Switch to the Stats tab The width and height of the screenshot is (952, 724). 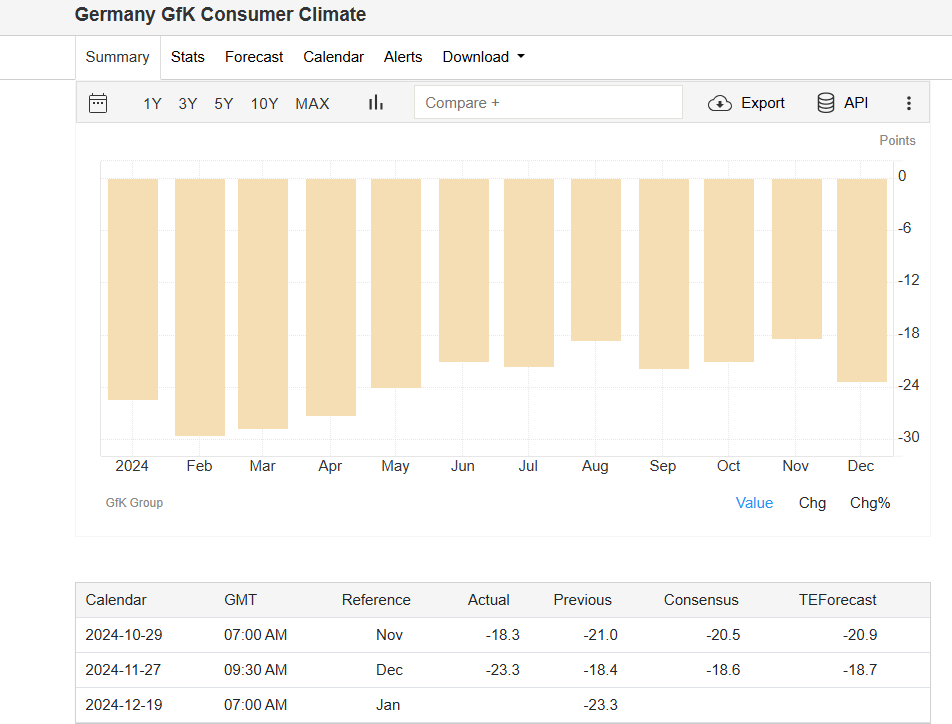[187, 57]
